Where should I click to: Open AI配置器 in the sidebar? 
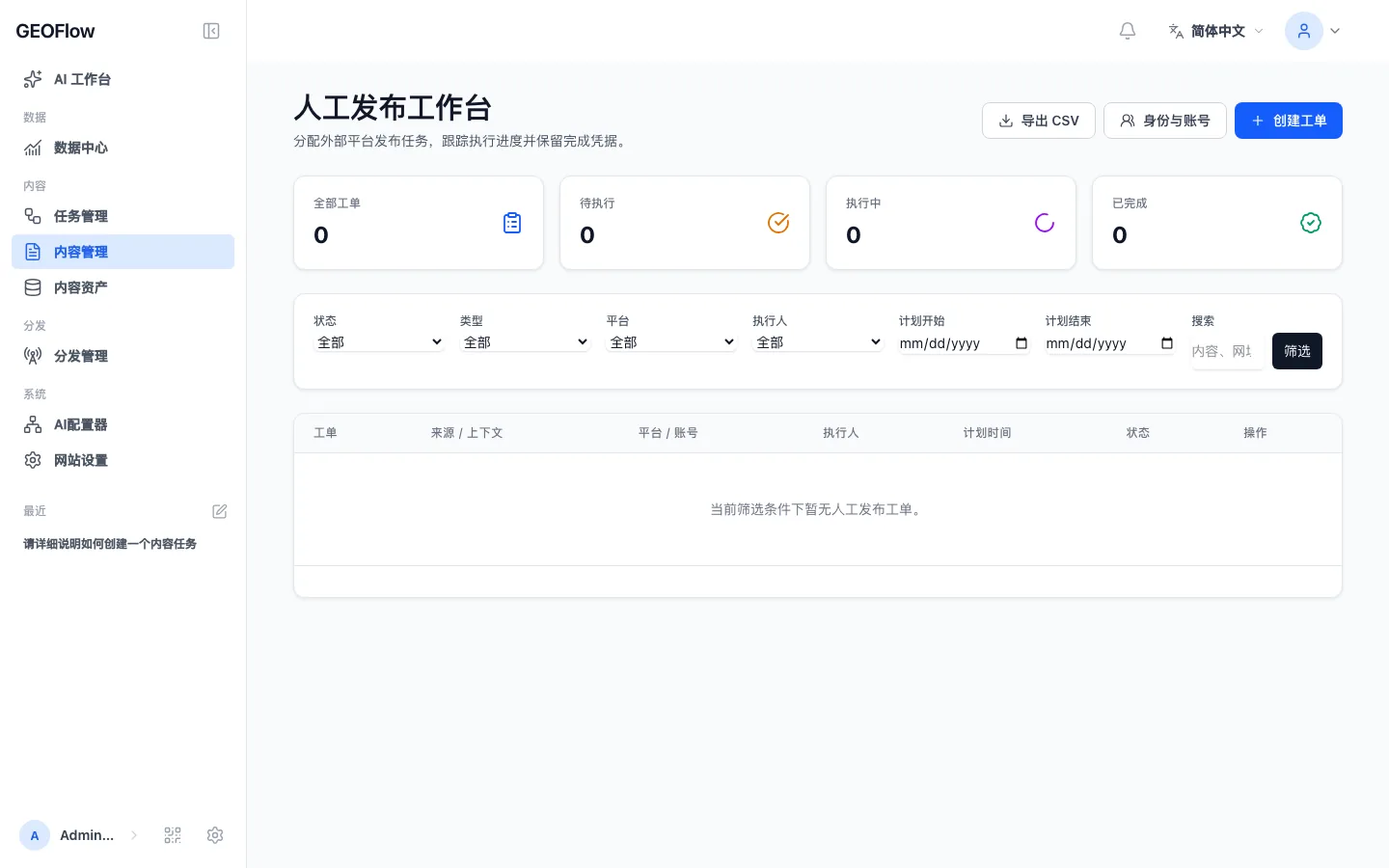point(123,424)
